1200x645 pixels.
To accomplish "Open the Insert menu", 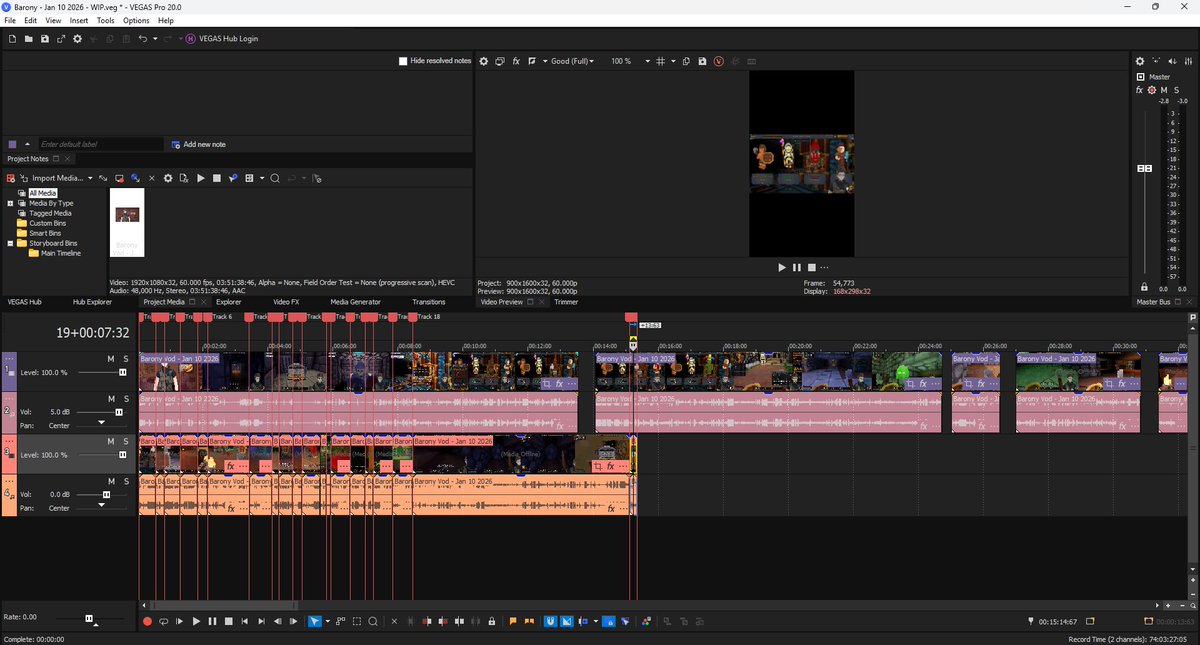I will (x=79, y=20).
